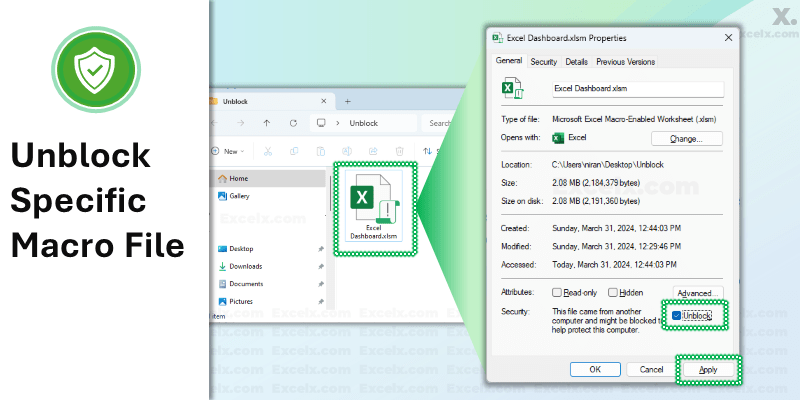Click the file name field Excel Dashboard.xlsm
The height and width of the screenshot is (400, 800).
(638, 89)
